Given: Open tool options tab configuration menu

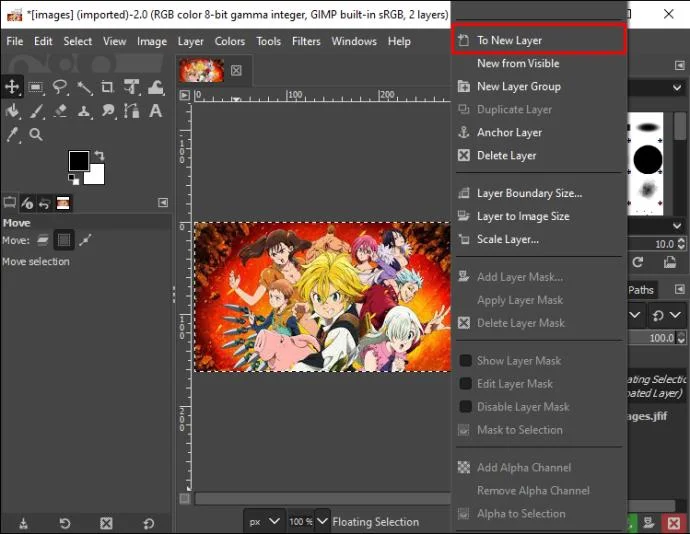Looking at the screenshot, I should tap(163, 203).
